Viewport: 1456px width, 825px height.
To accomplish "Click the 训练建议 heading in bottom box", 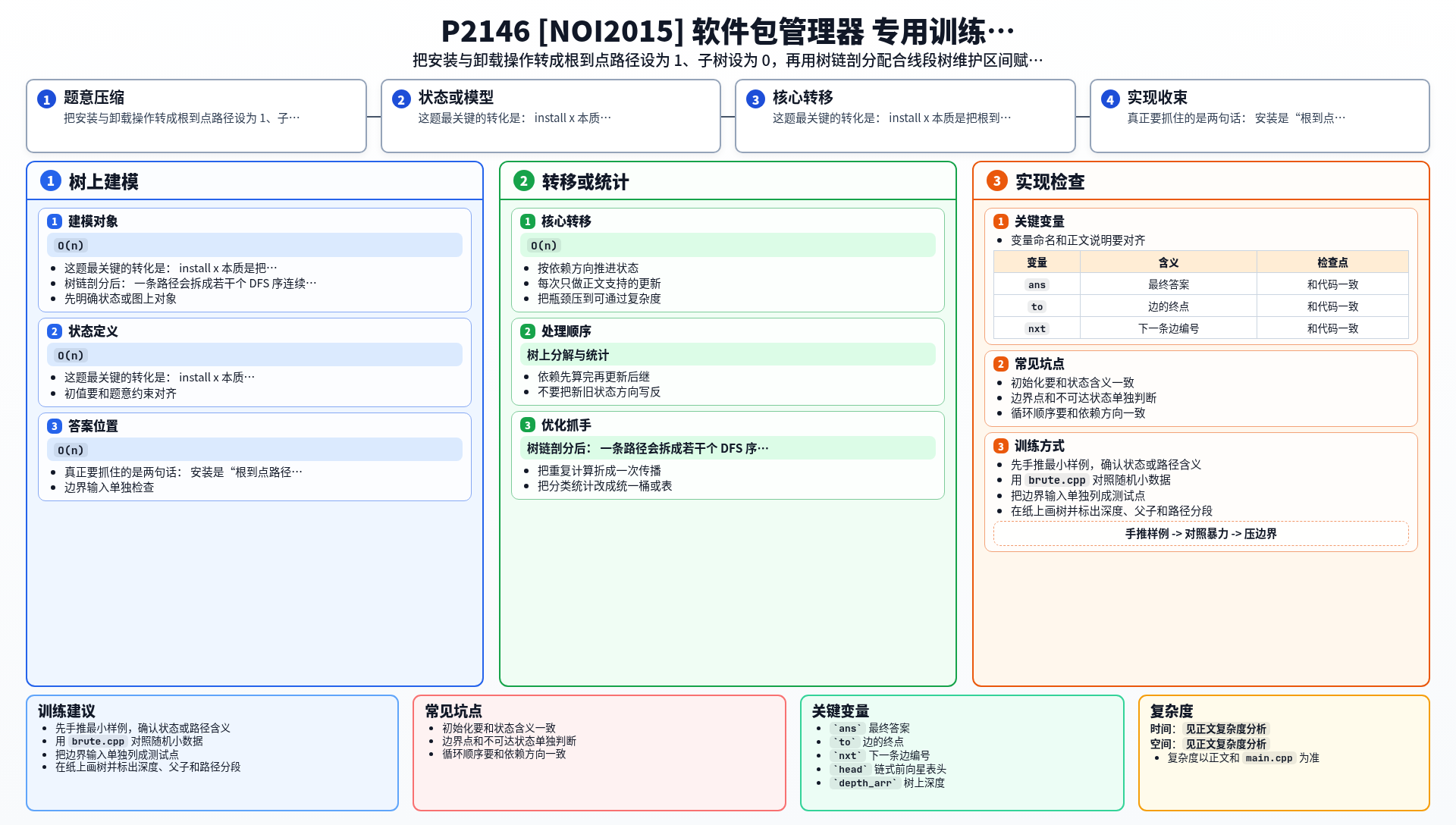I will (67, 711).
